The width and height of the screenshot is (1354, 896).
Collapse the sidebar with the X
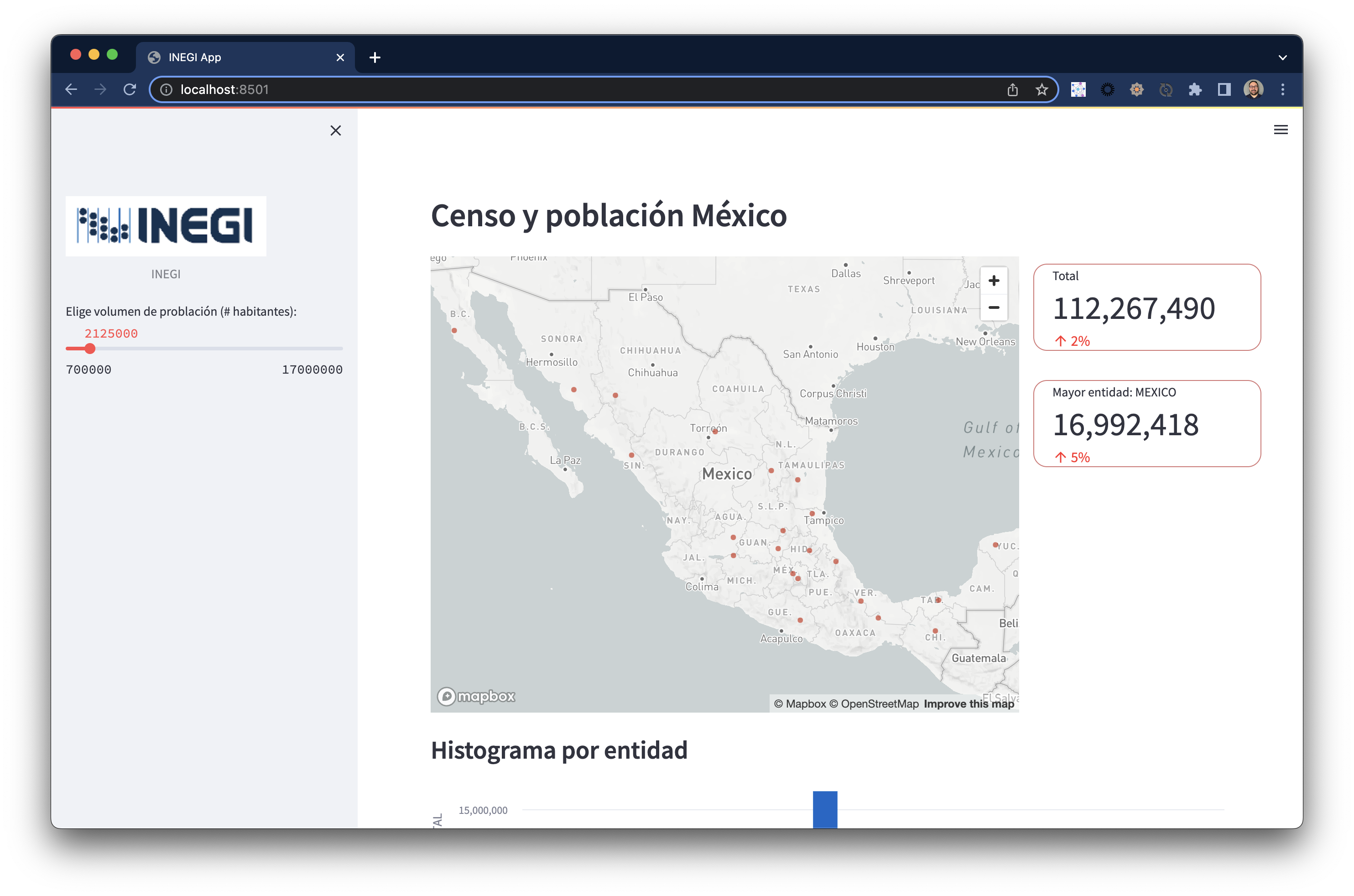[335, 130]
